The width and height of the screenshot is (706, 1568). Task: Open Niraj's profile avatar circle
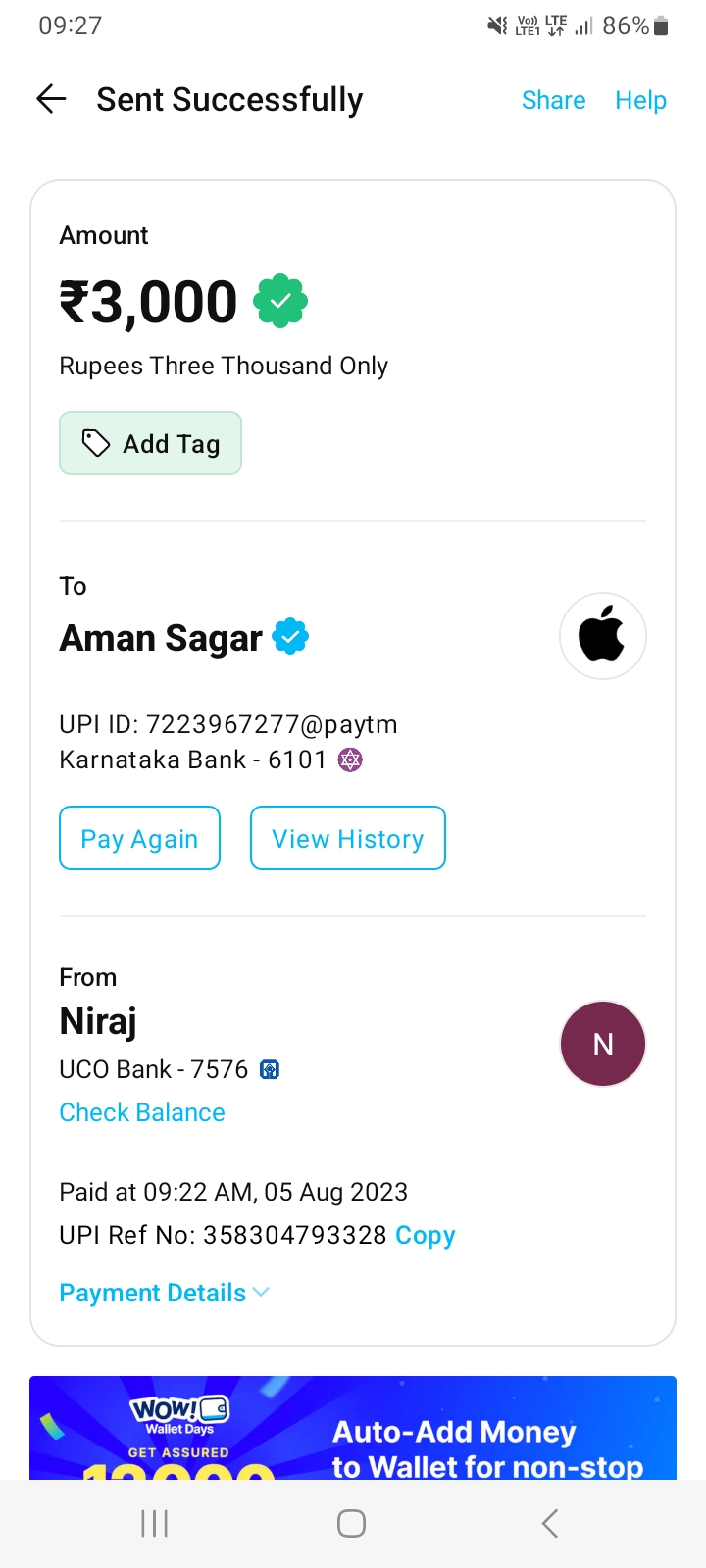(602, 1044)
